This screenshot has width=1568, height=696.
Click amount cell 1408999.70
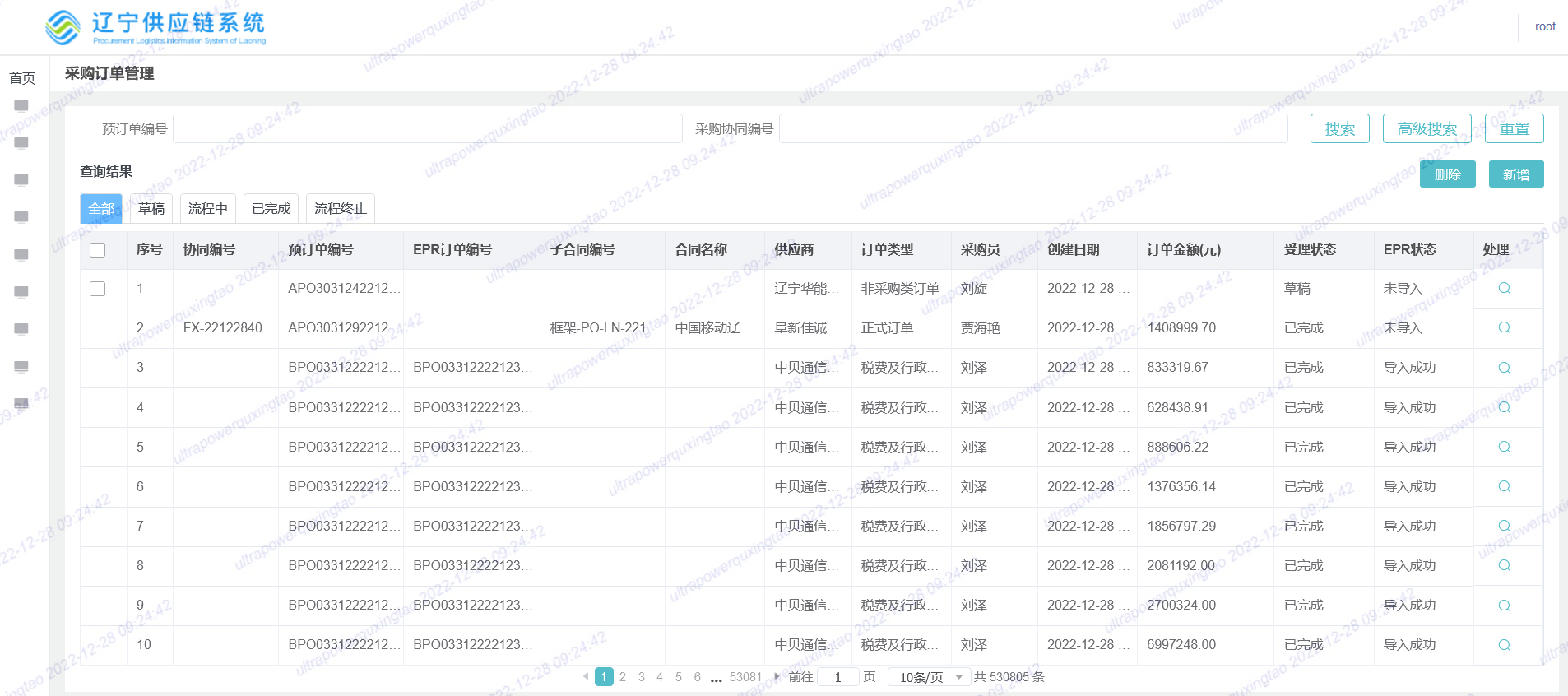point(1181,327)
